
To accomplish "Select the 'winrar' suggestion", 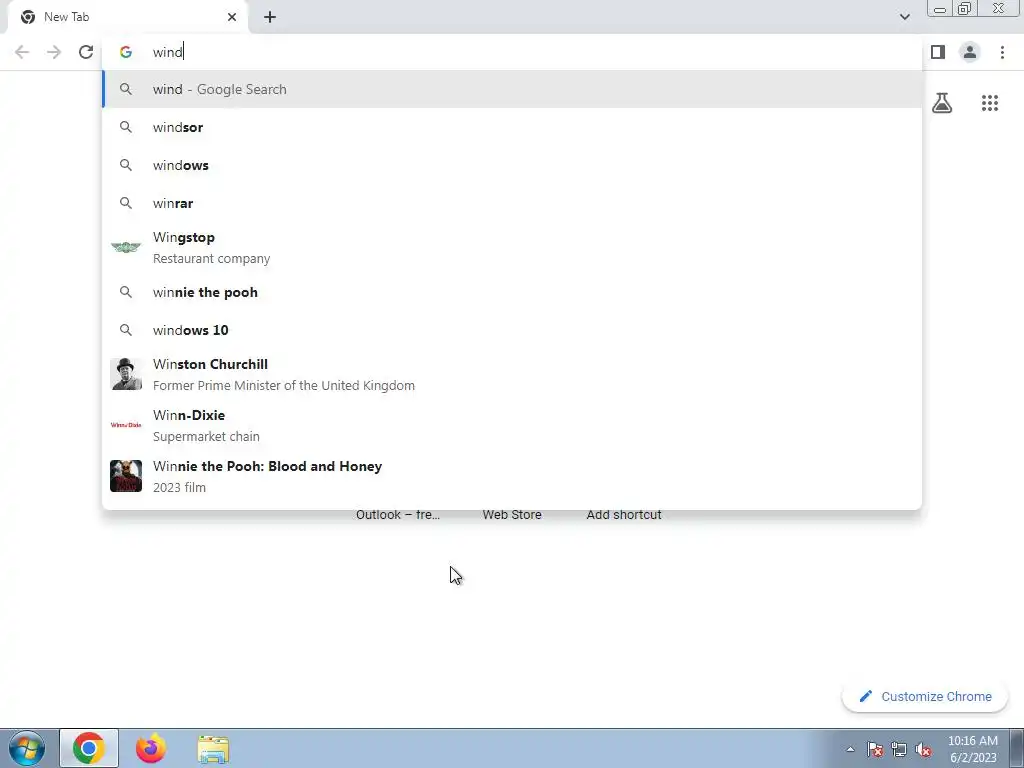I will click(x=512, y=203).
